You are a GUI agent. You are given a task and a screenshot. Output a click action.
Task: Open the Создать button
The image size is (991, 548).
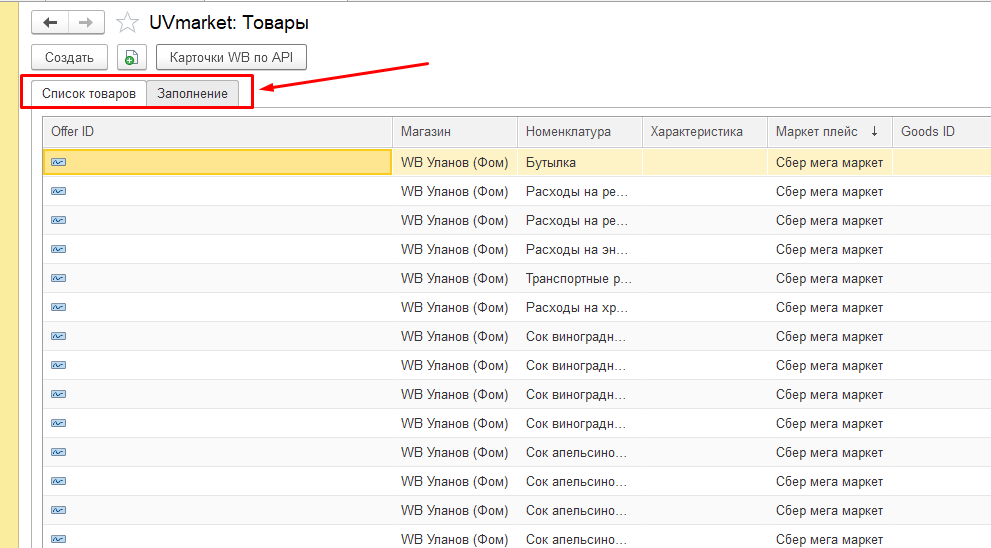coord(70,58)
